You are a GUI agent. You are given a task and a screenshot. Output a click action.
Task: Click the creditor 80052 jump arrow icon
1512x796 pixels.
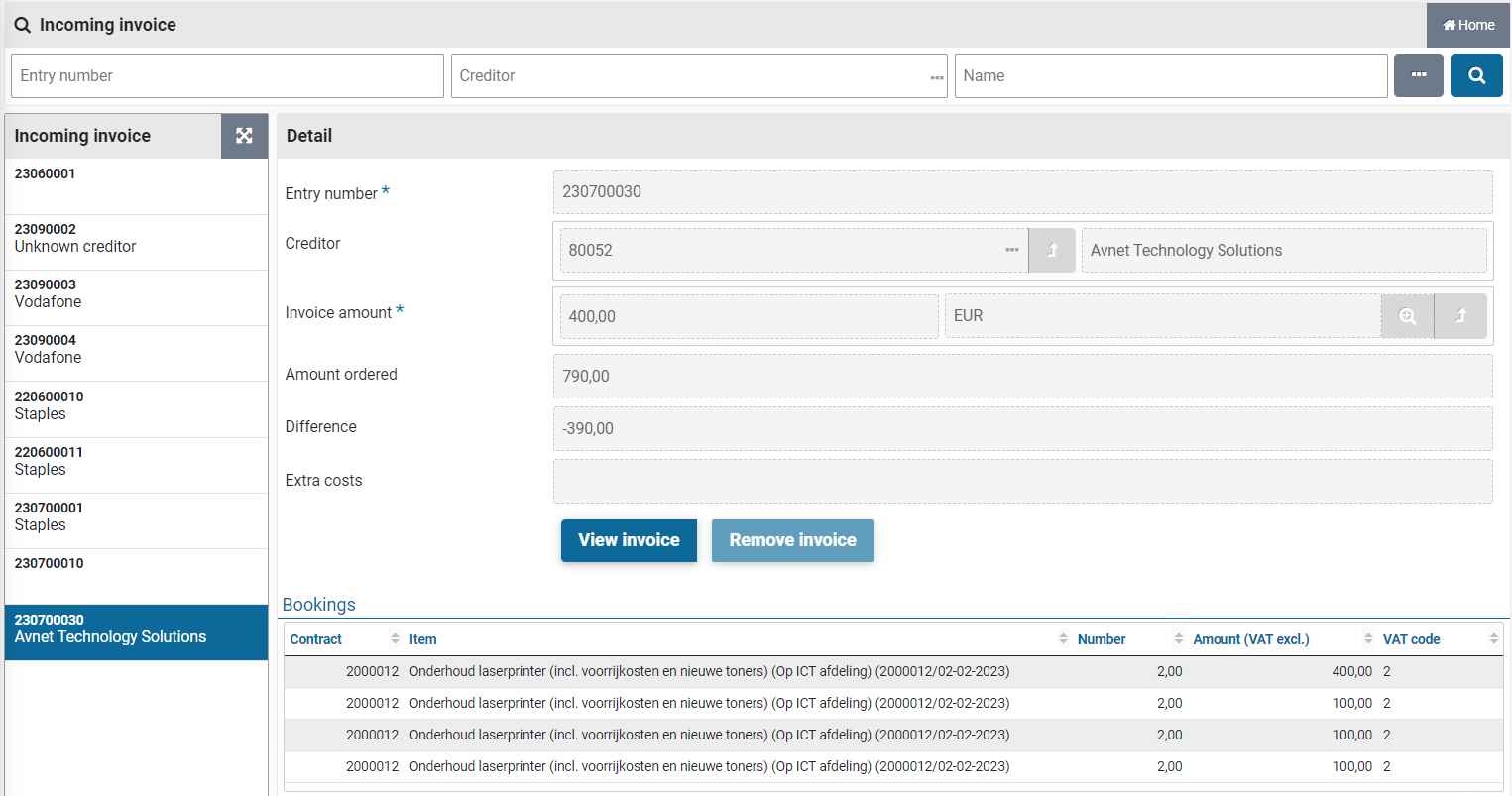(1052, 250)
